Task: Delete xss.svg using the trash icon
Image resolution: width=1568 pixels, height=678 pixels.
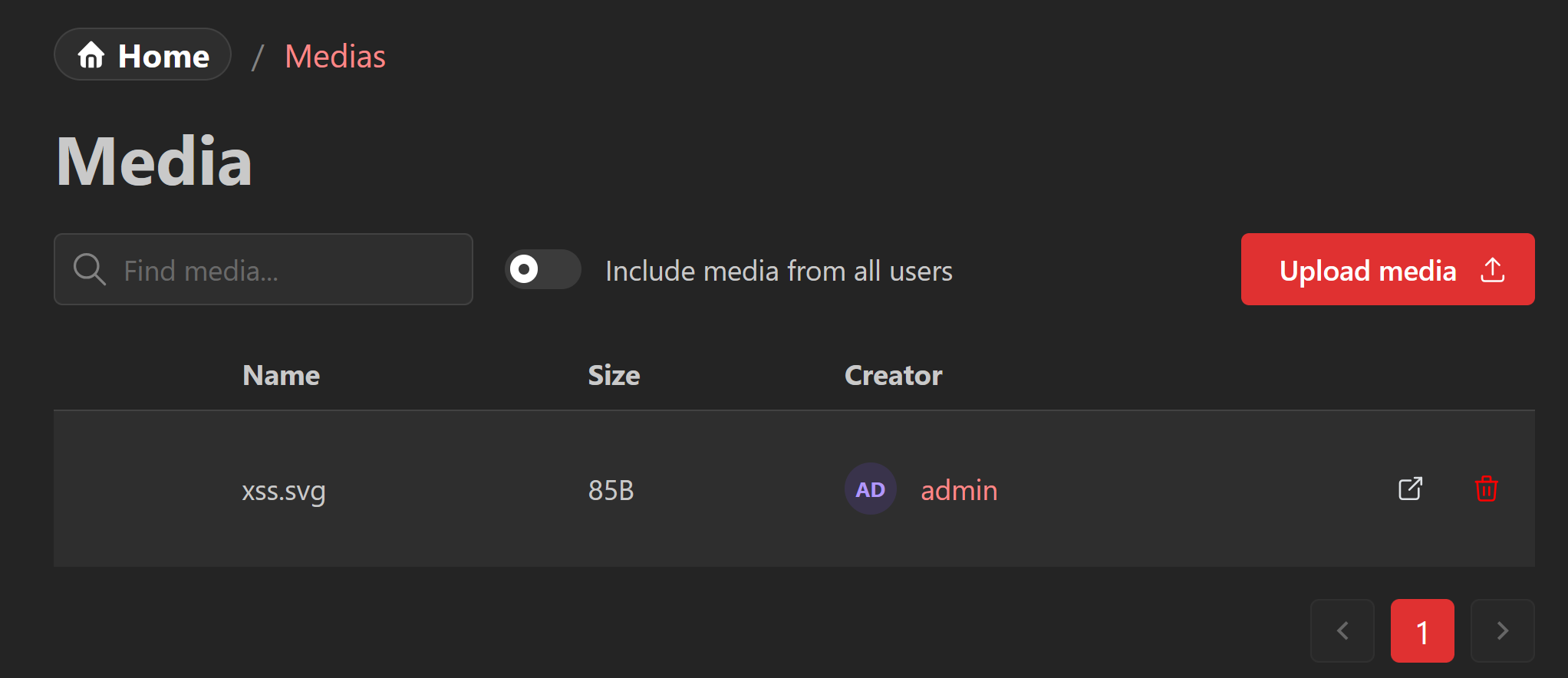Action: [1486, 489]
